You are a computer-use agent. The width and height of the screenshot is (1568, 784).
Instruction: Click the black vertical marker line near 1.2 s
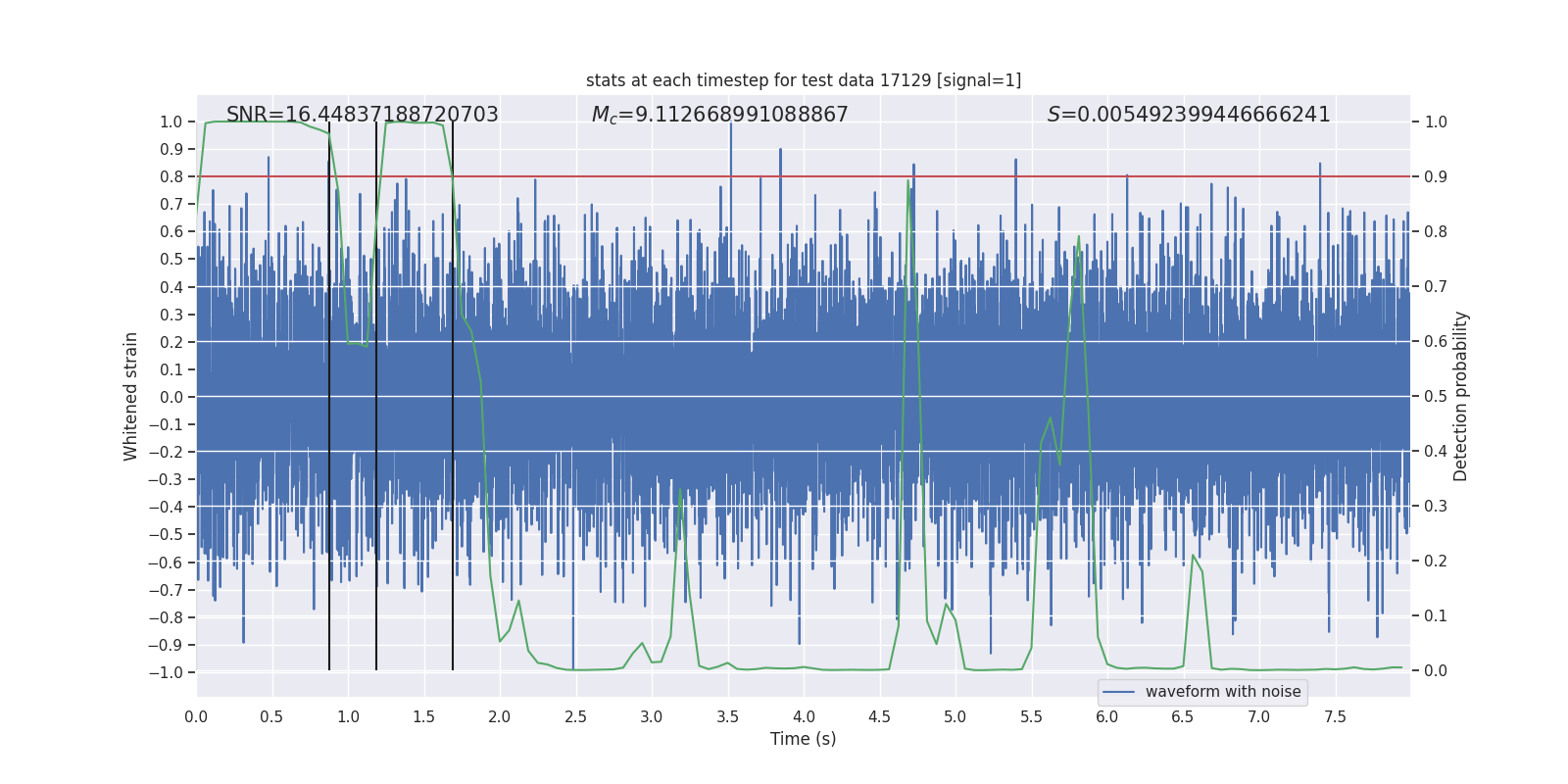[x=376, y=396]
